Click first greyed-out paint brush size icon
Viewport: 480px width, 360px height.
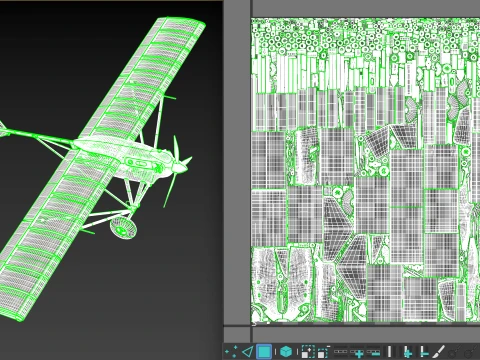coord(455,352)
